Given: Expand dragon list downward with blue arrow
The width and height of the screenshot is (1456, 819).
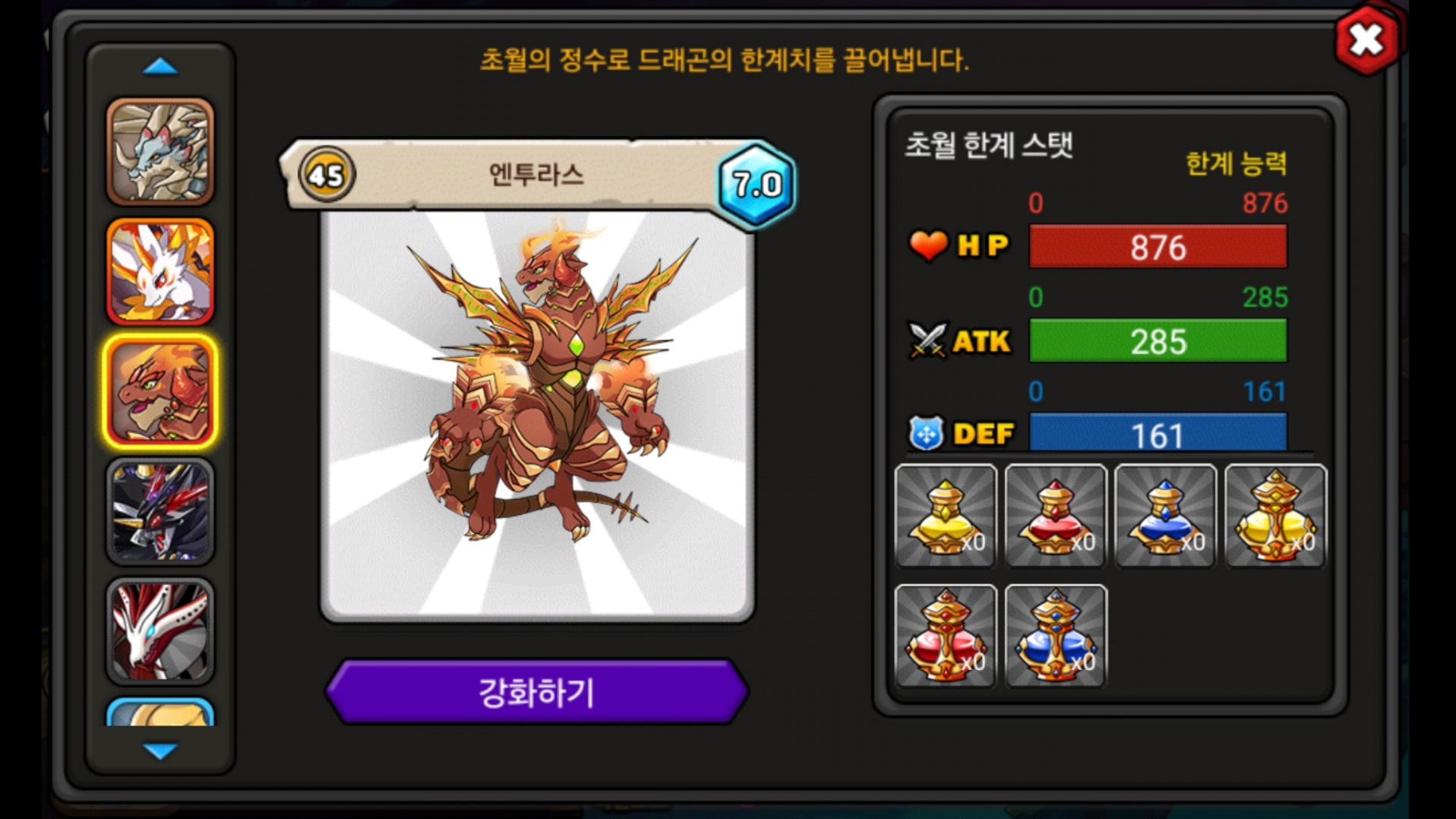Looking at the screenshot, I should (x=160, y=751).
